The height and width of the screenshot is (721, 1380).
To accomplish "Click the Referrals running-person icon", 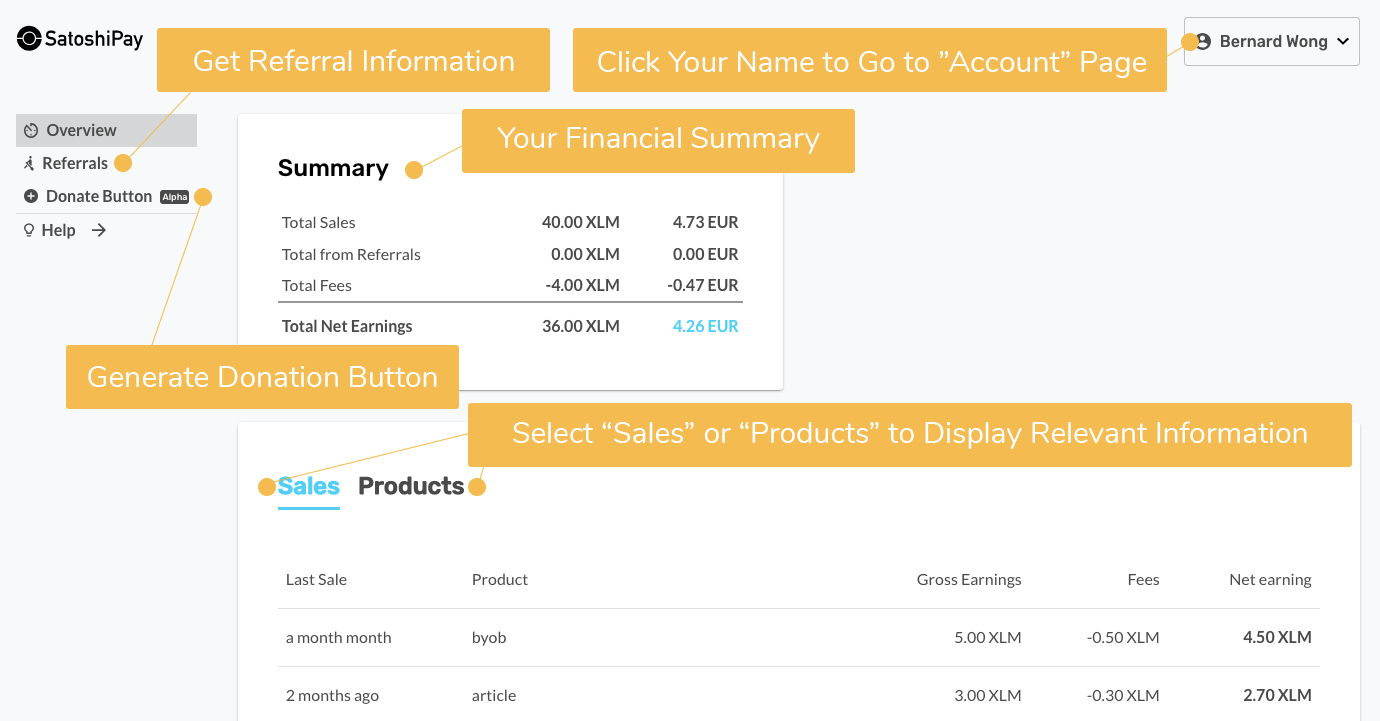I will click(x=30, y=164).
